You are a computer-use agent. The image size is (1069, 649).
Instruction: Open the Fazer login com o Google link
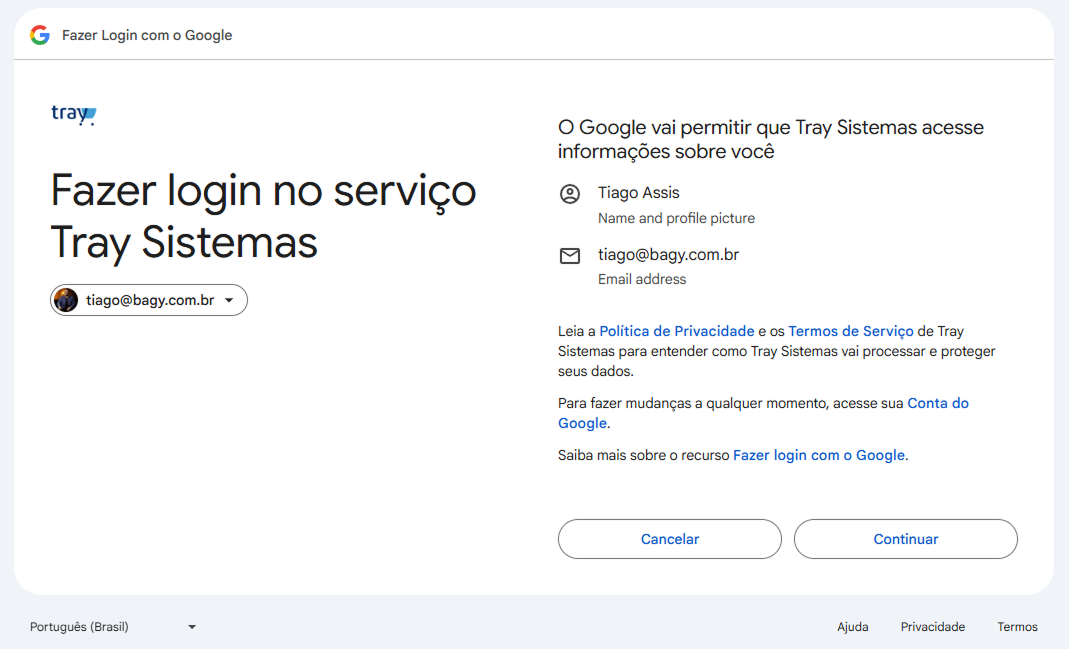coord(819,455)
